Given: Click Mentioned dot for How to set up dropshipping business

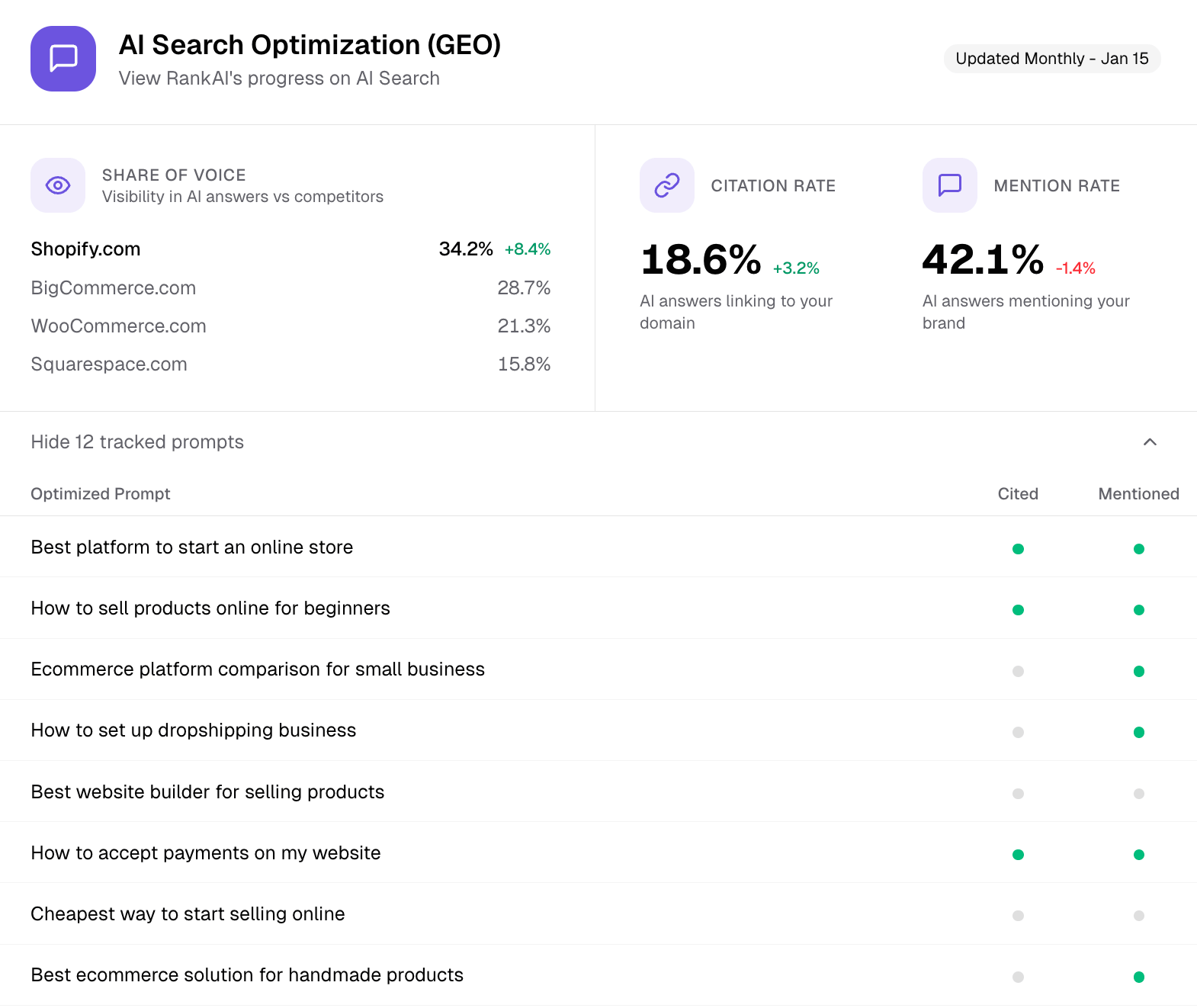Looking at the screenshot, I should (1138, 732).
